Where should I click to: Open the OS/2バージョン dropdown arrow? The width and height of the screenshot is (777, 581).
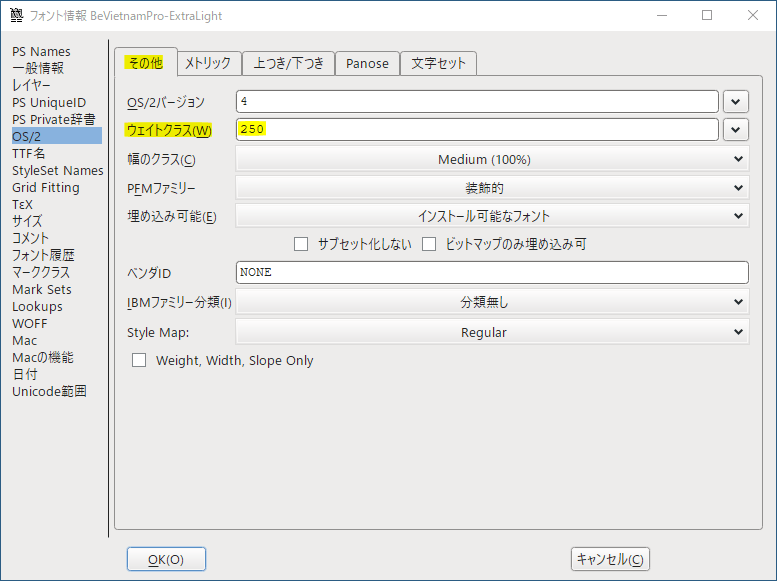pyautogui.click(x=735, y=102)
